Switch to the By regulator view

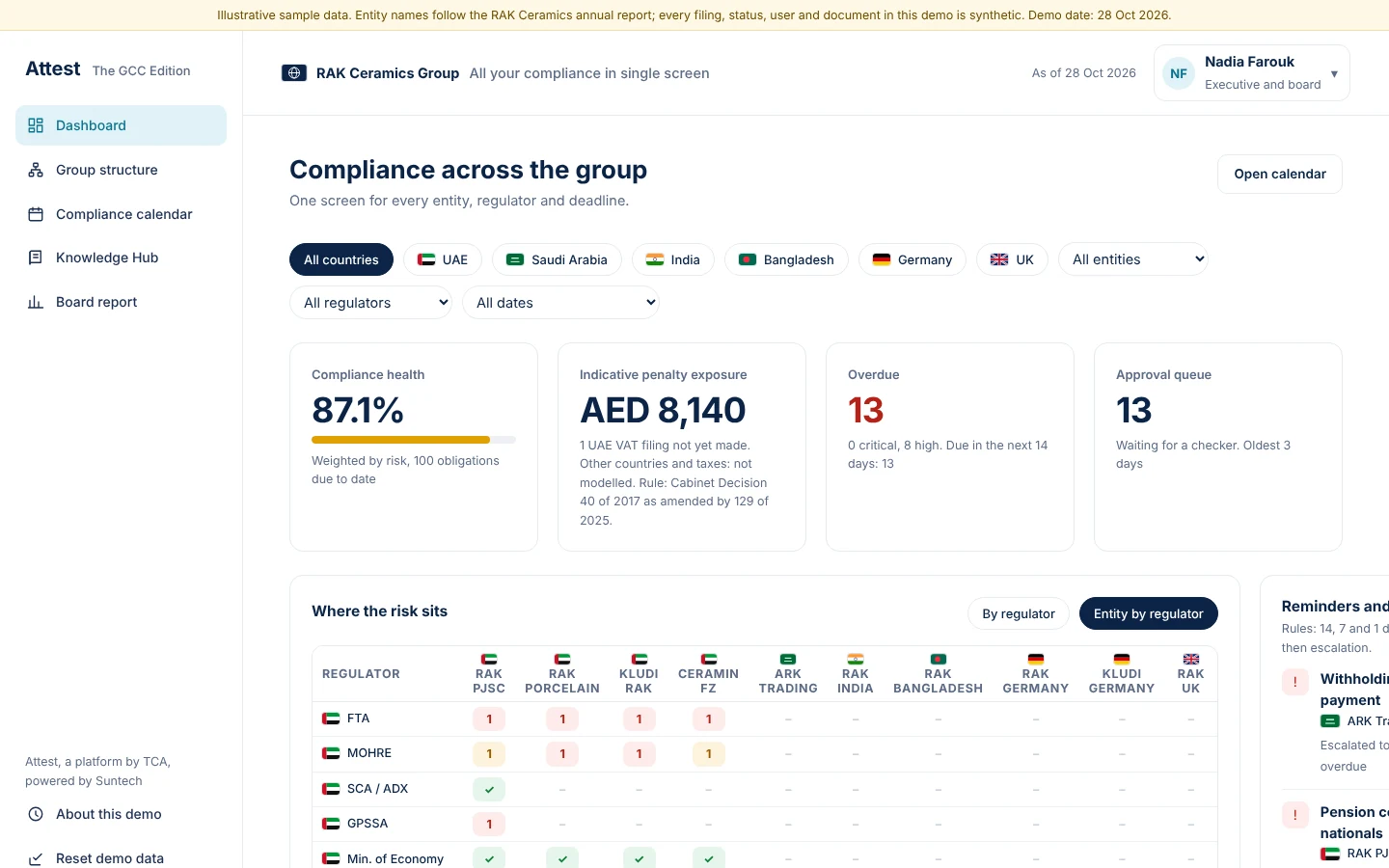pyautogui.click(x=1019, y=613)
